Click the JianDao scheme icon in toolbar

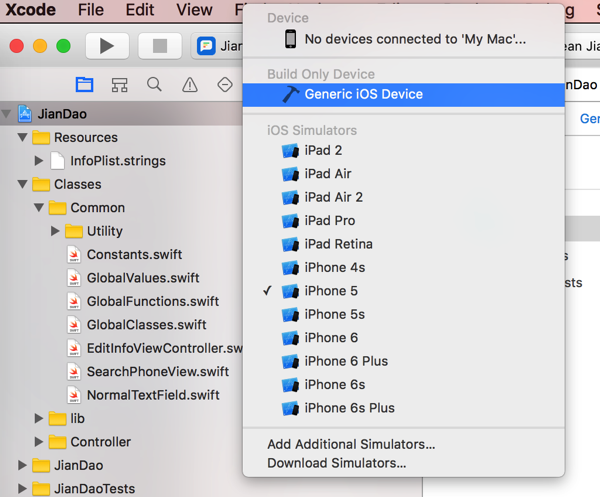[207, 46]
